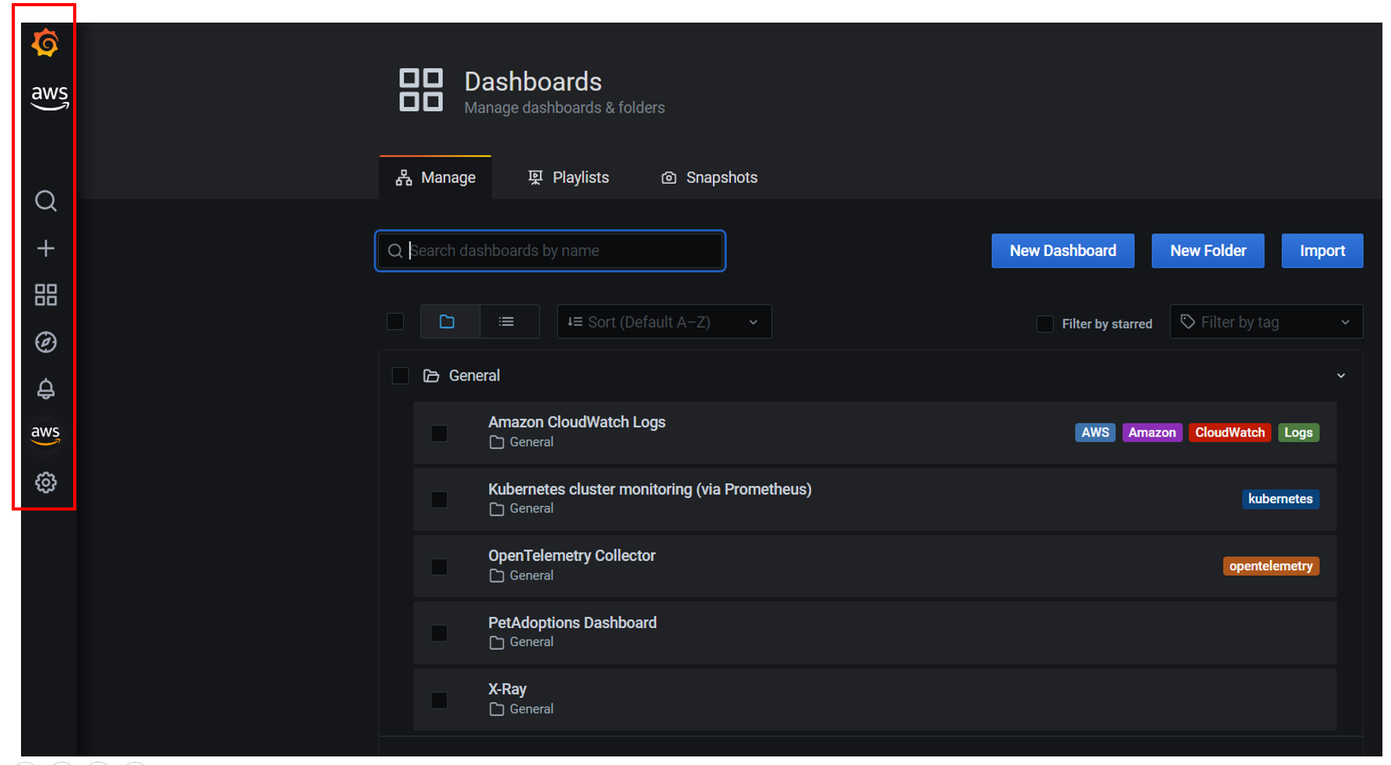Open Configuration gear icon in sidebar

46,482
